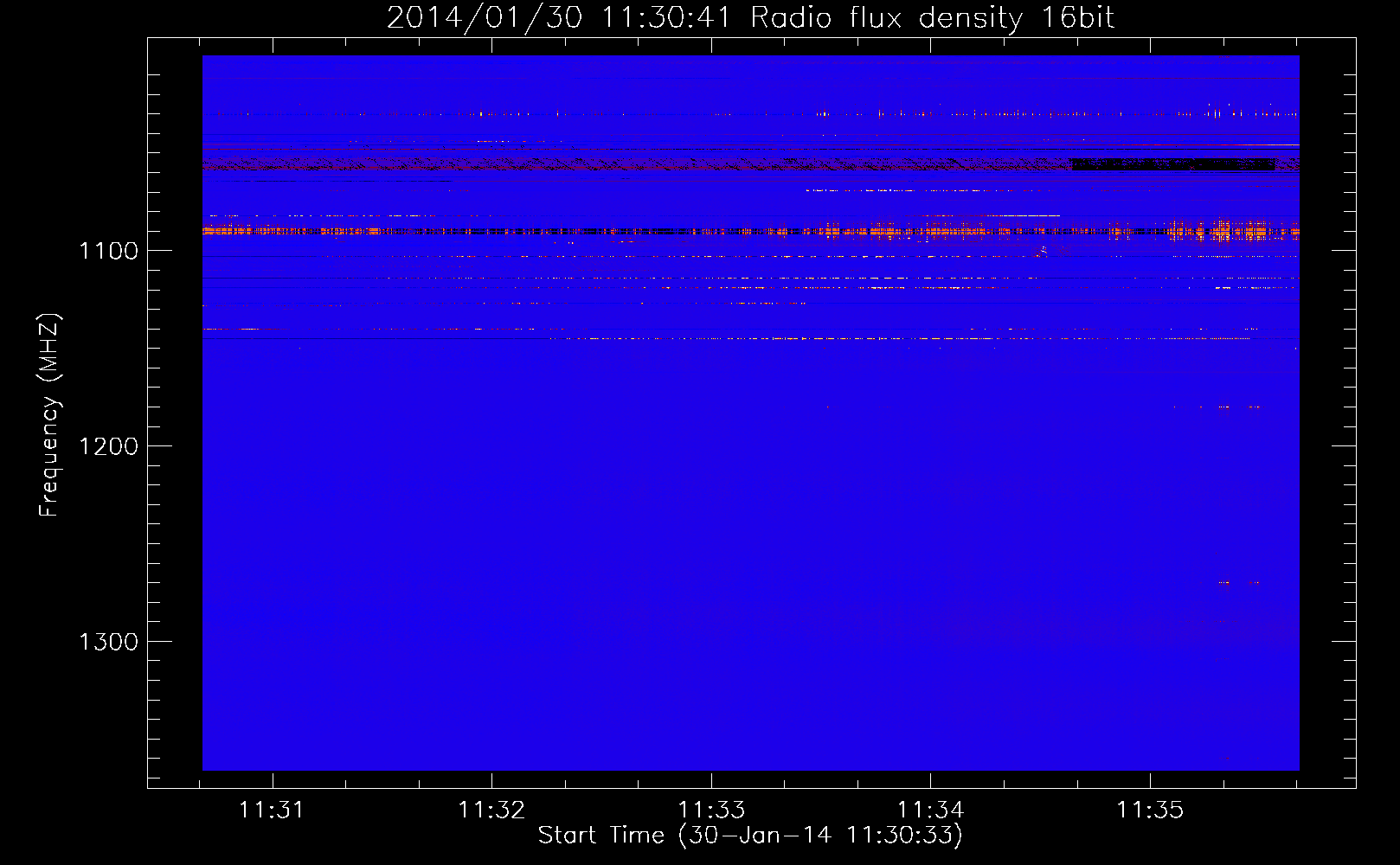Screen dimensions: 1400x865
Task: Click the 1200 frequency tick label
Action: point(108,446)
